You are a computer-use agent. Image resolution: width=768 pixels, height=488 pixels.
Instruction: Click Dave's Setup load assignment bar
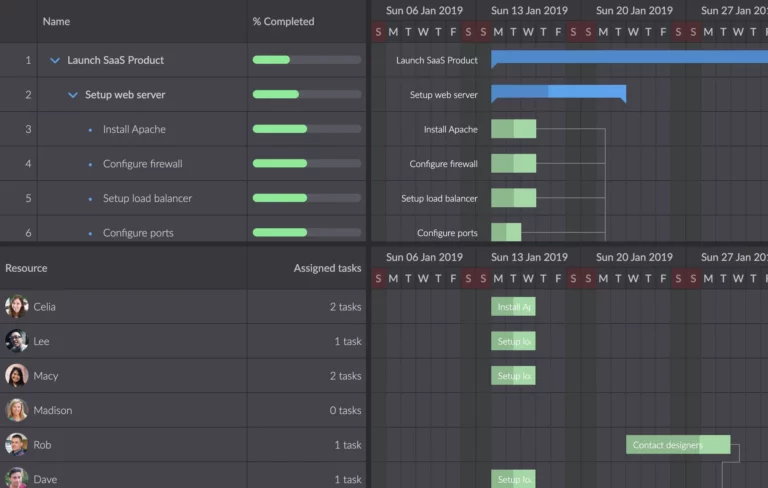(513, 479)
